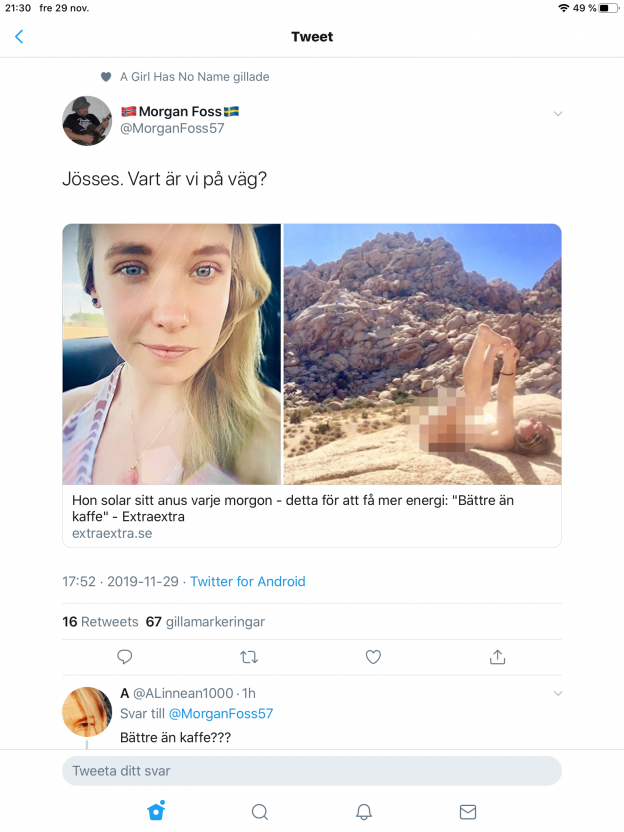Like the tweet using the heart icon
The width and height of the screenshot is (624, 832).
373,657
